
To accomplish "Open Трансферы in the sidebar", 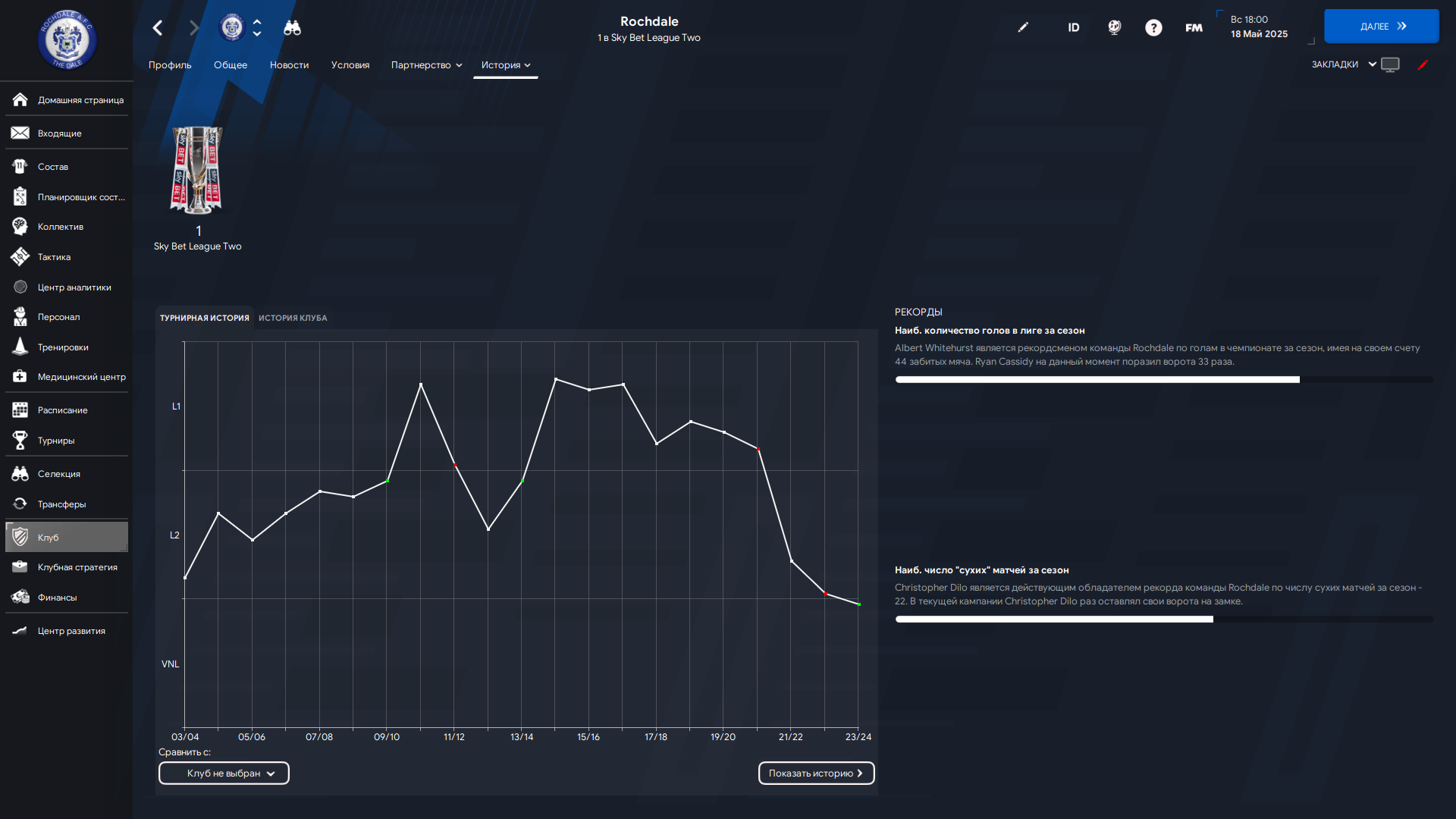I will (x=61, y=504).
